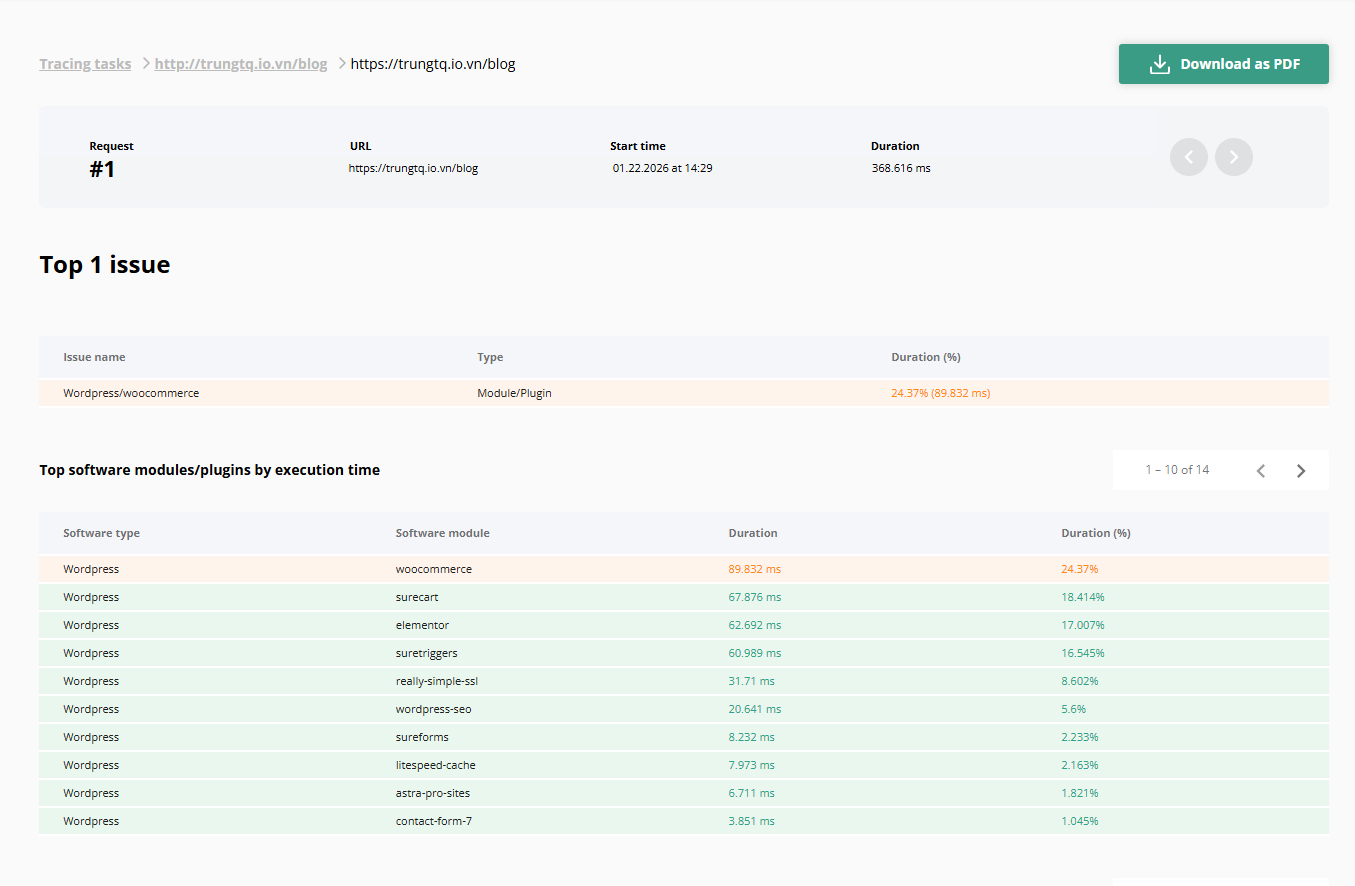Click the 5.6% wordpress-seo percentage

(1074, 709)
